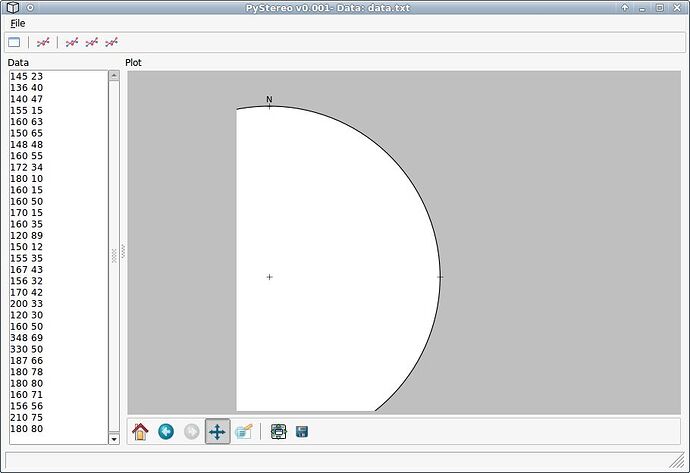The height and width of the screenshot is (473, 690).
Task: Click the plot icon between the two toolbar separators
Action: 43,42
